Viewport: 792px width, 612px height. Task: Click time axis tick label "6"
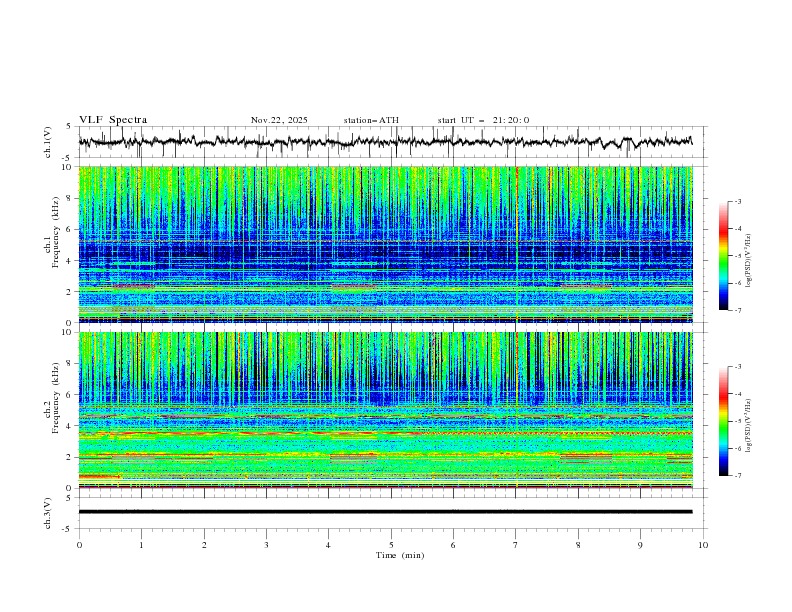tap(453, 545)
